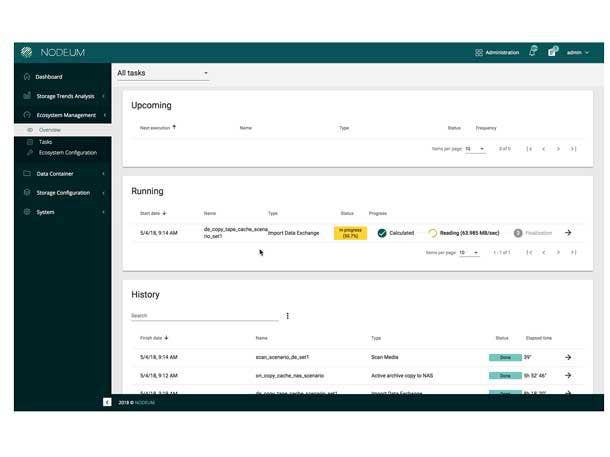
Task: Collapse sidebar using bottom-left chevron
Action: pos(108,402)
